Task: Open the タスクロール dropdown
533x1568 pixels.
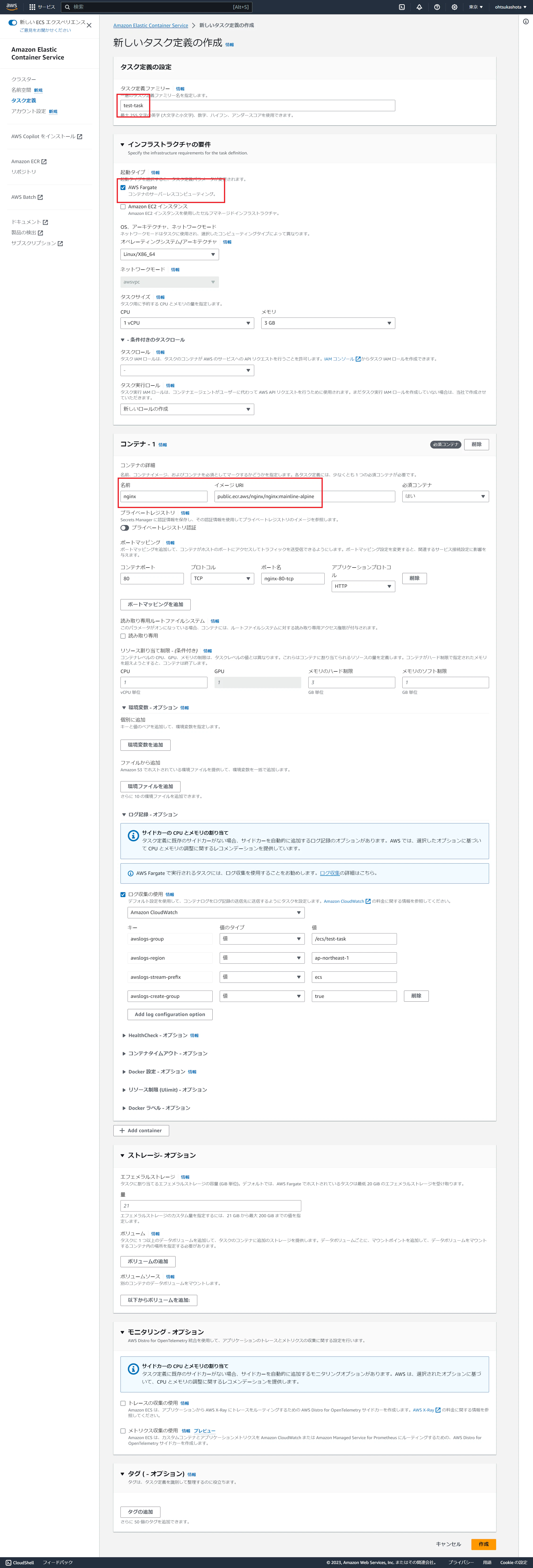Action: pos(187,370)
